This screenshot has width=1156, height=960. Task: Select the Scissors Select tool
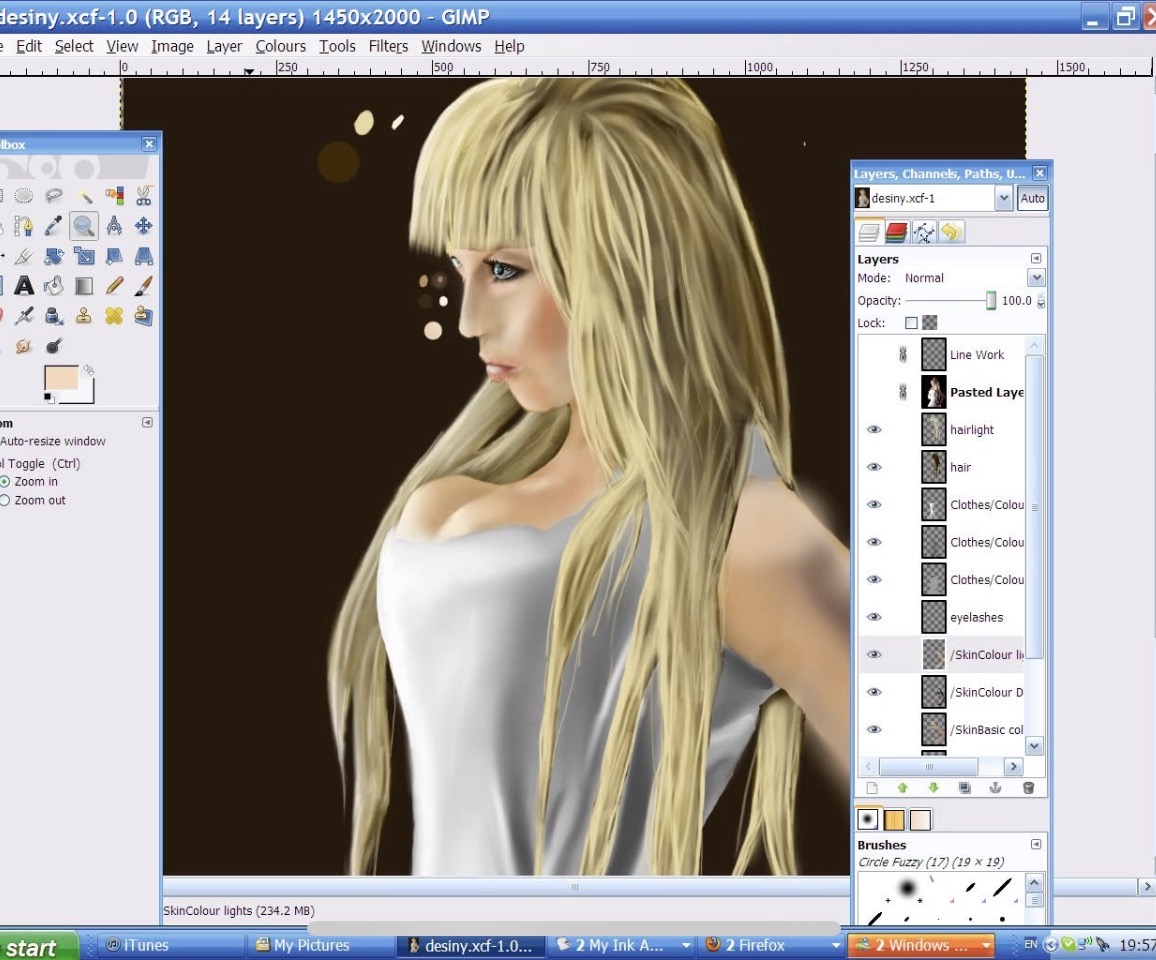[144, 195]
